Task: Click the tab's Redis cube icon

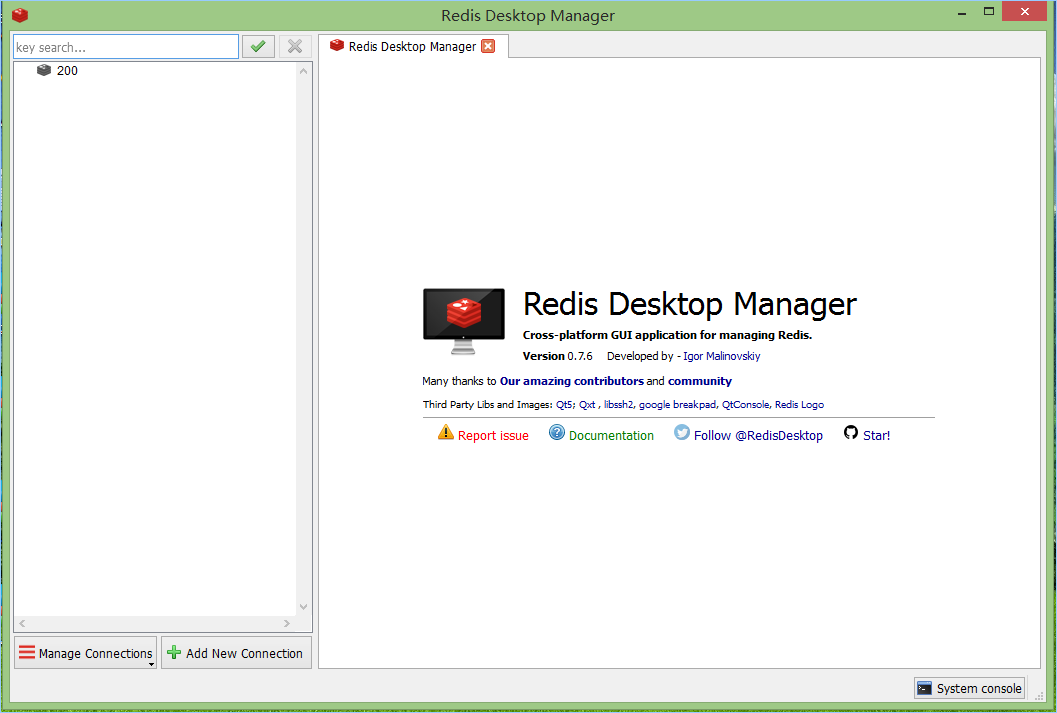Action: point(337,45)
